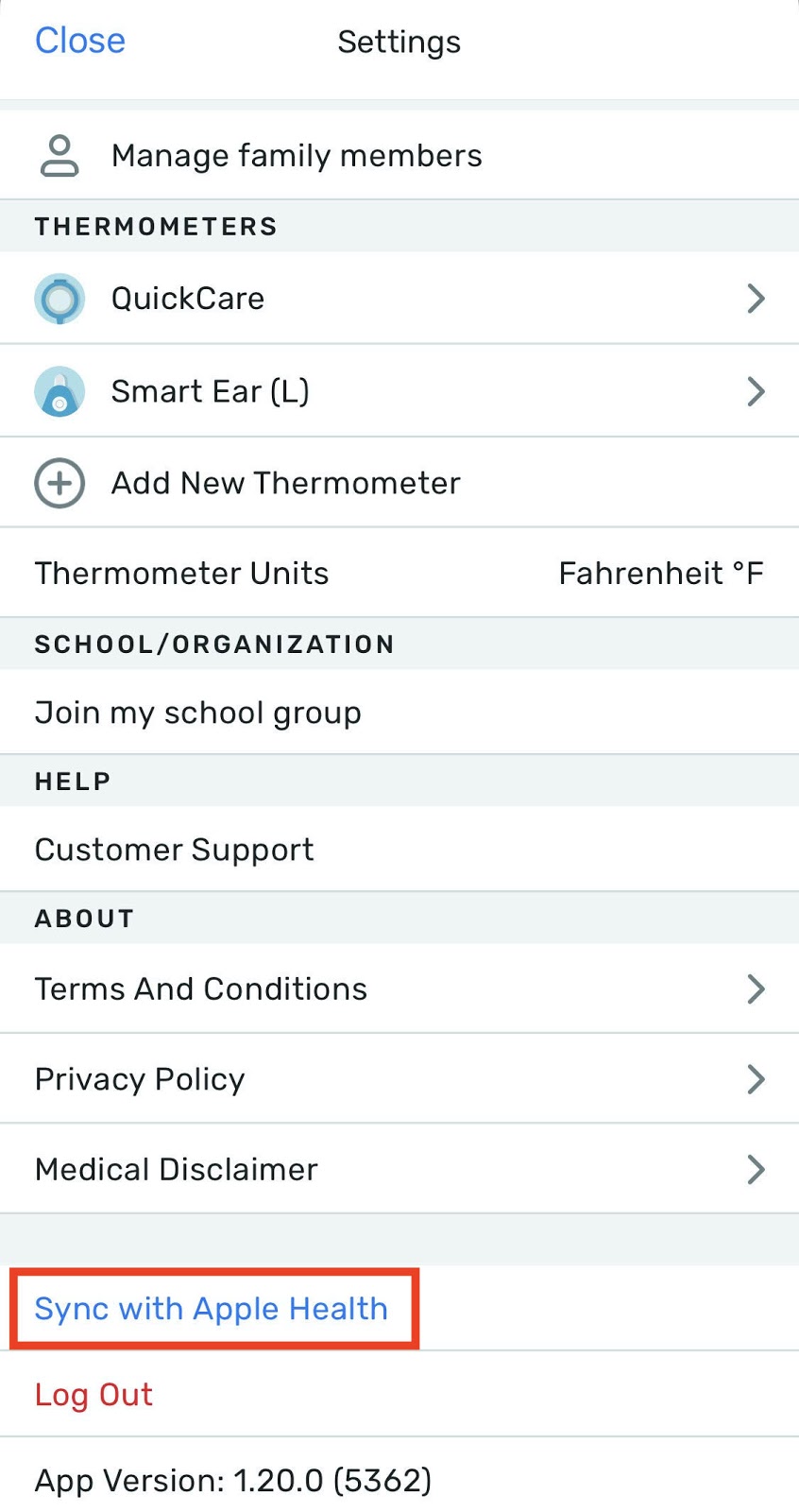Open the Privacy Policy text row
Viewport: 799px width, 1512px height.
140,1079
